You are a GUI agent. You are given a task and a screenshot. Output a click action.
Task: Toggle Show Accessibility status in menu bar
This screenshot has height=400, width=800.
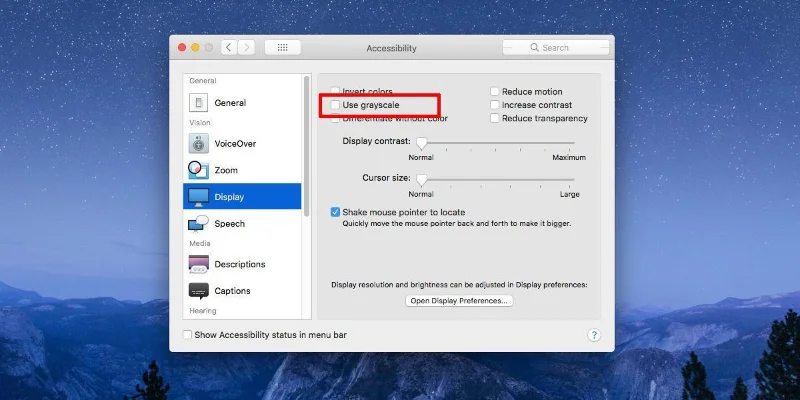pyautogui.click(x=187, y=335)
